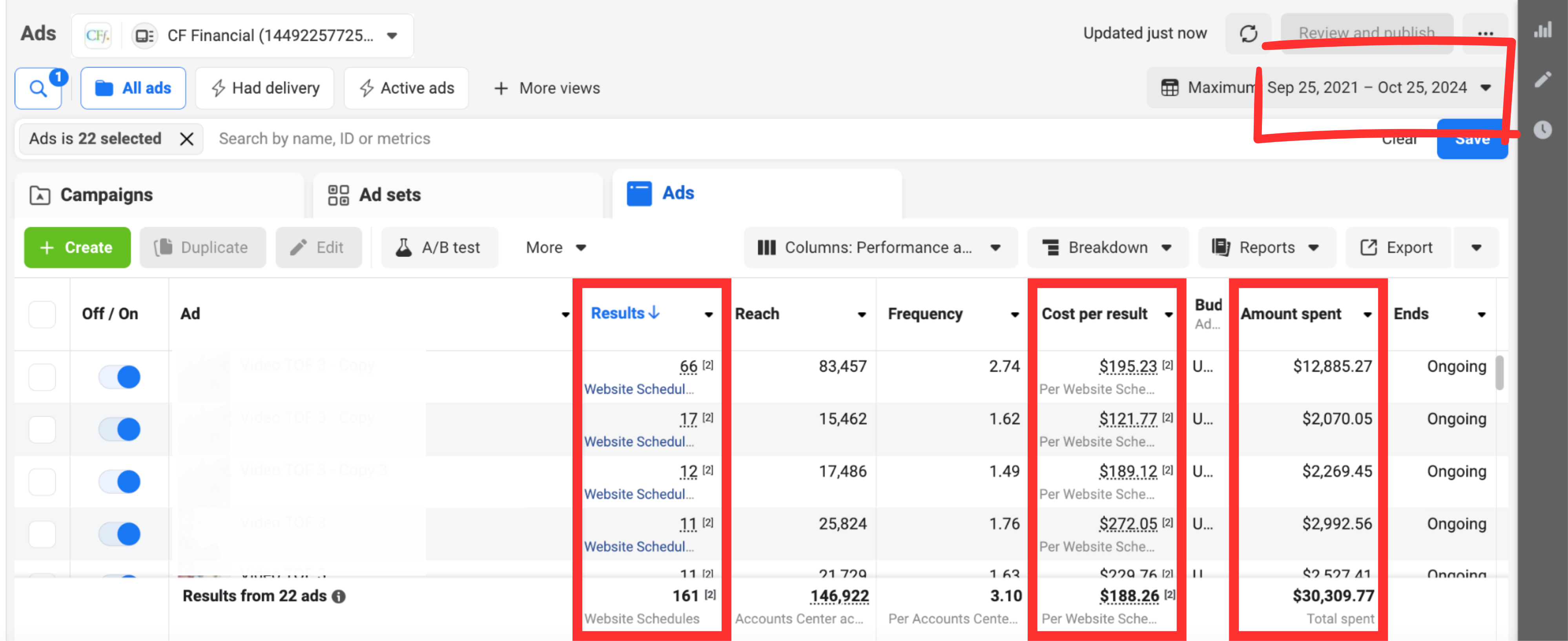Toggle off the ad with $2,992.56 spent
Screen dimensions: 1568x641
pyautogui.click(x=119, y=534)
